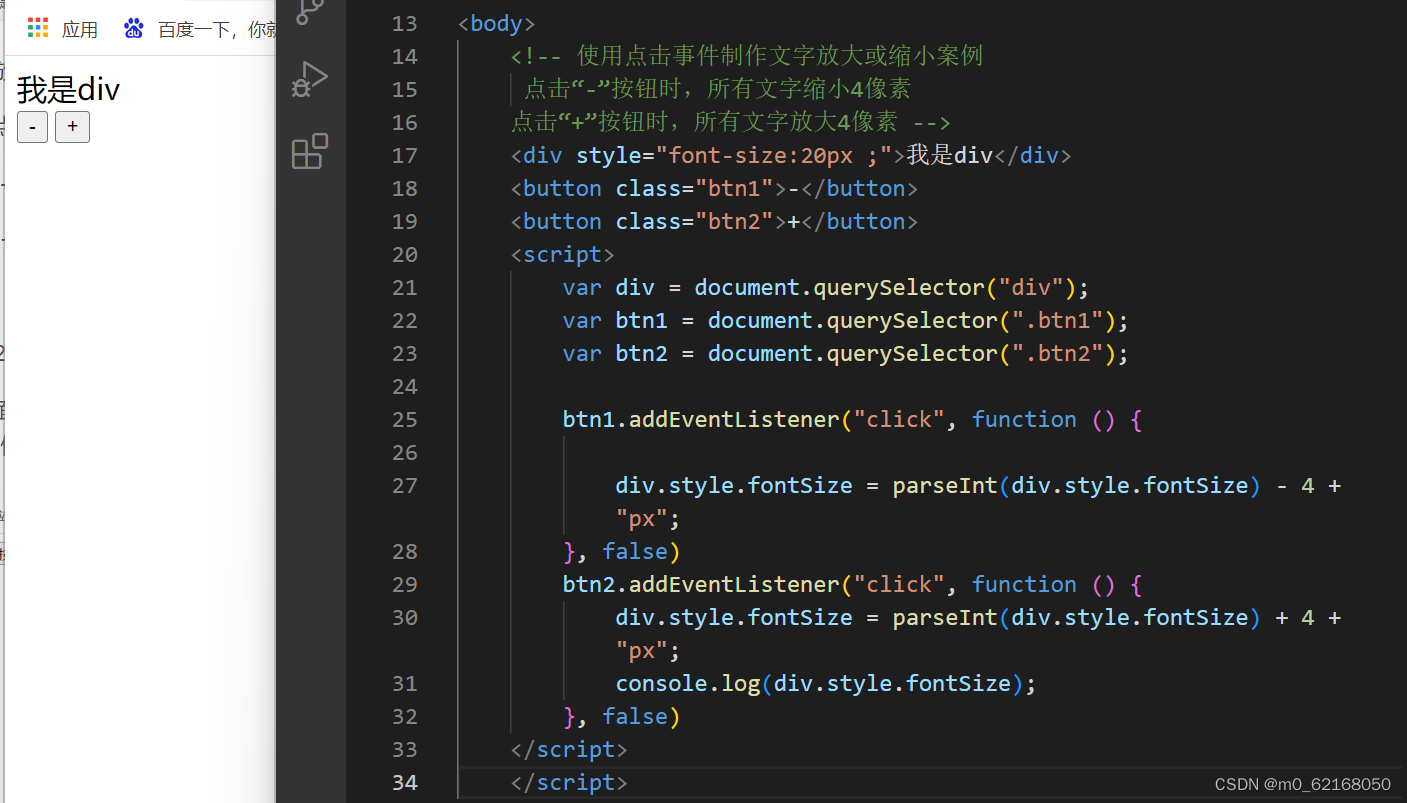
Task: Click line number 34 in the gutter
Action: tap(404, 782)
